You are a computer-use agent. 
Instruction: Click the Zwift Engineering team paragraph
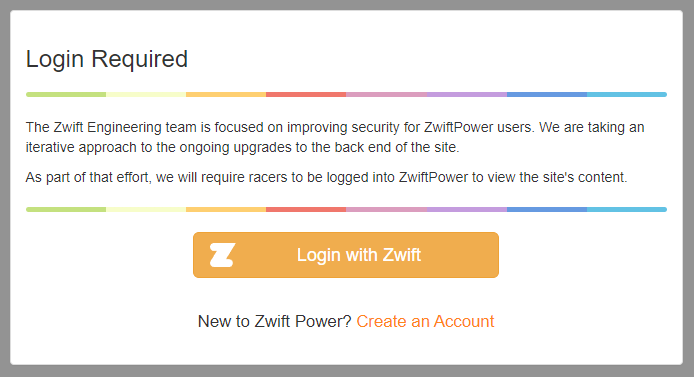(335, 137)
